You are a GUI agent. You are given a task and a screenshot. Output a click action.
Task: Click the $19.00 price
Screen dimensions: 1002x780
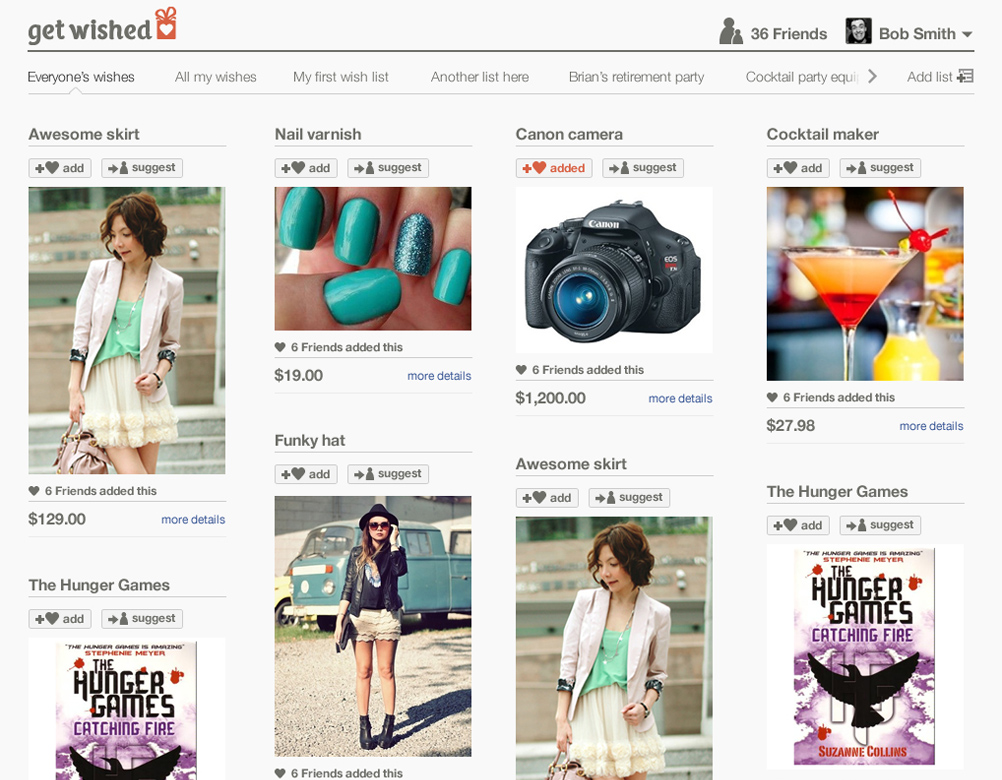298,375
